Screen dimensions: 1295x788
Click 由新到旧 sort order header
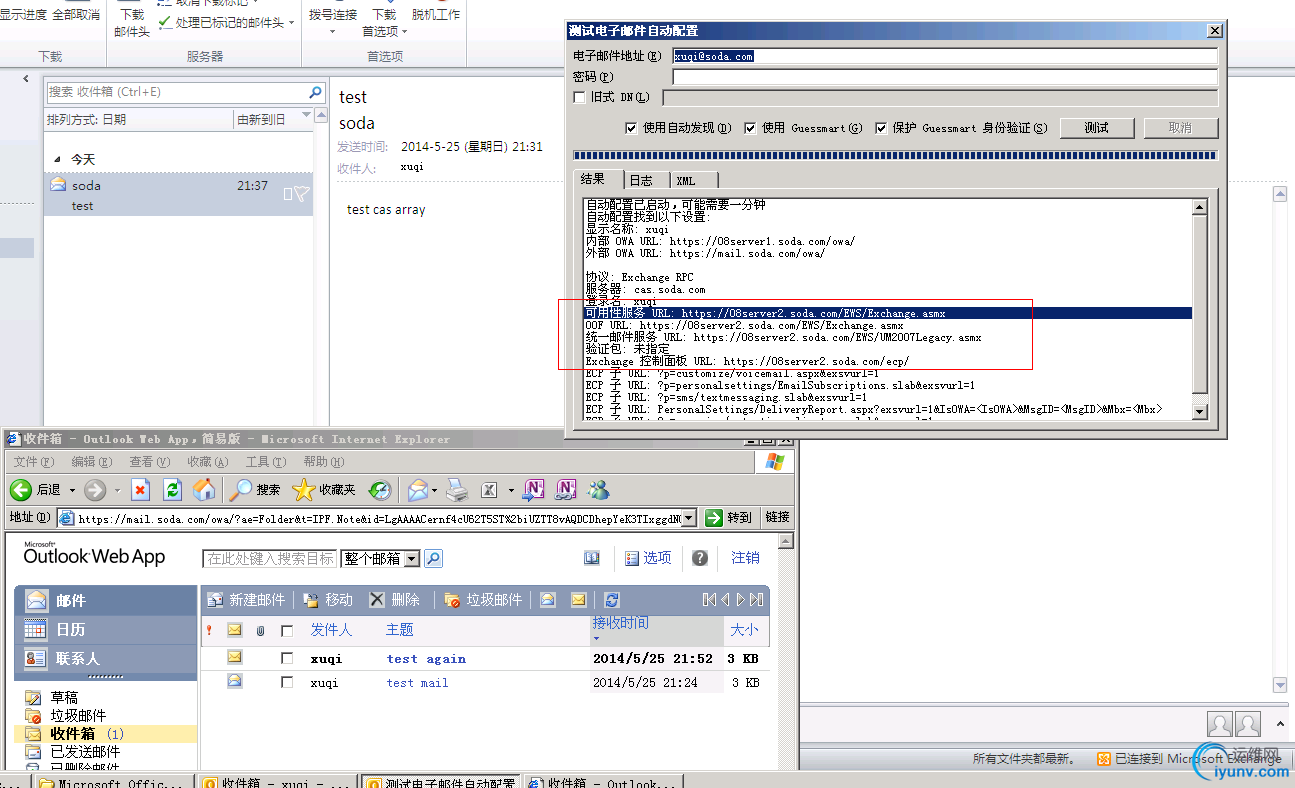pos(261,120)
